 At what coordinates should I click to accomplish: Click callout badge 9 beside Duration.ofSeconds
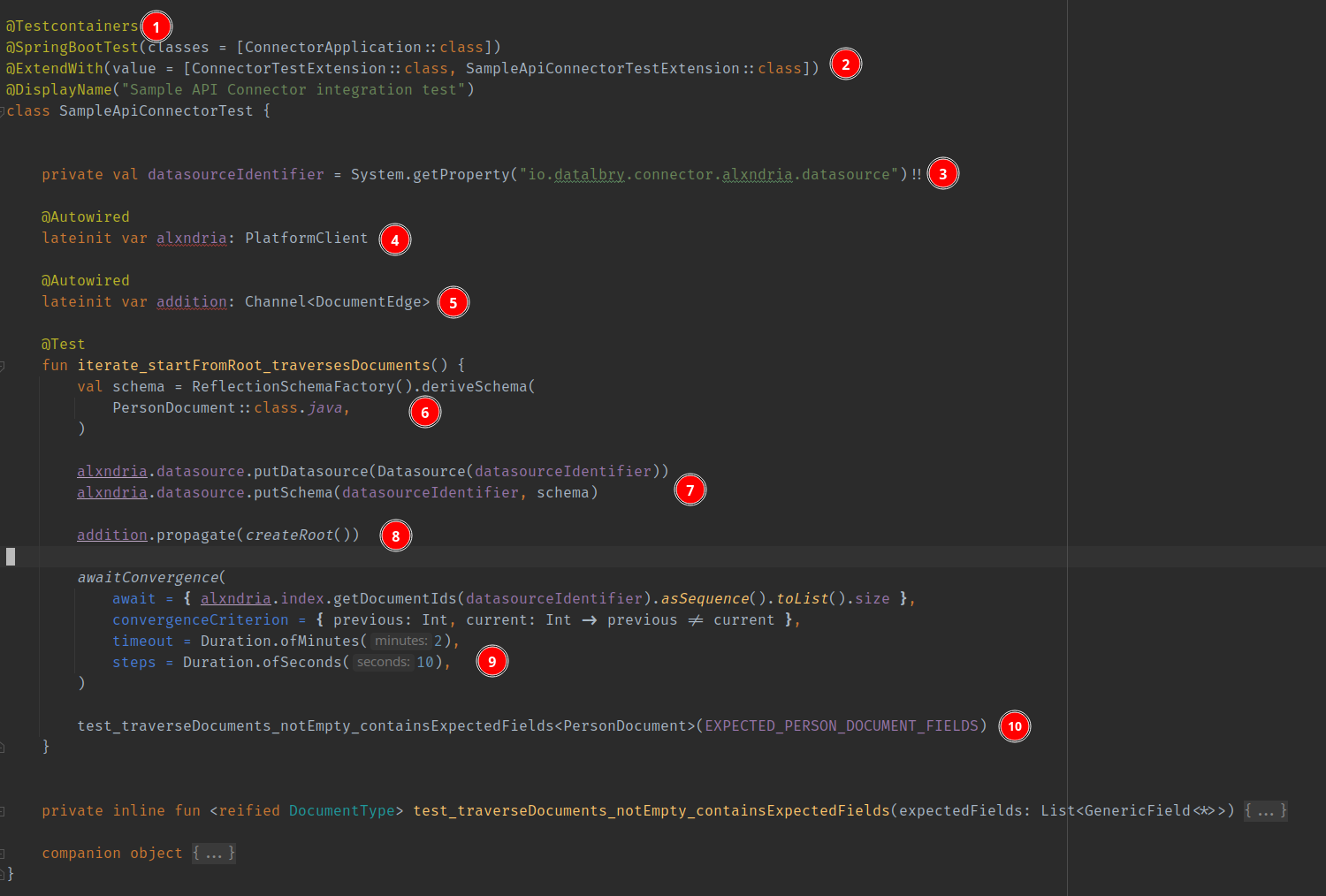coord(492,662)
